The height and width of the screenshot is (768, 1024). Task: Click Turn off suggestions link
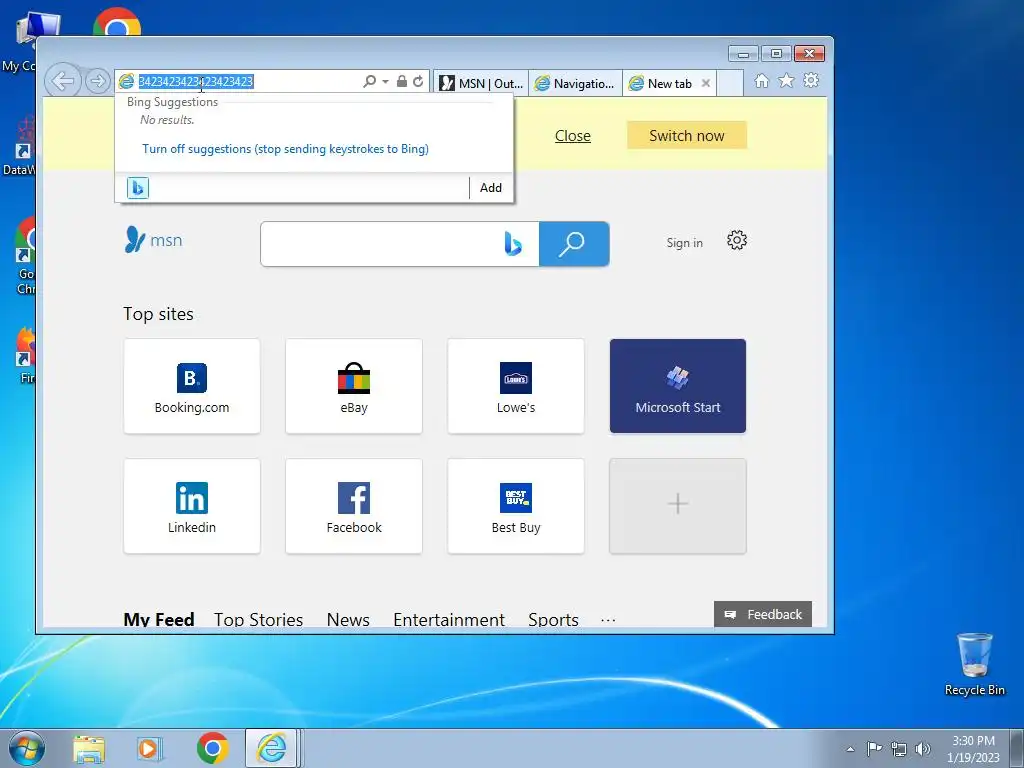[285, 149]
